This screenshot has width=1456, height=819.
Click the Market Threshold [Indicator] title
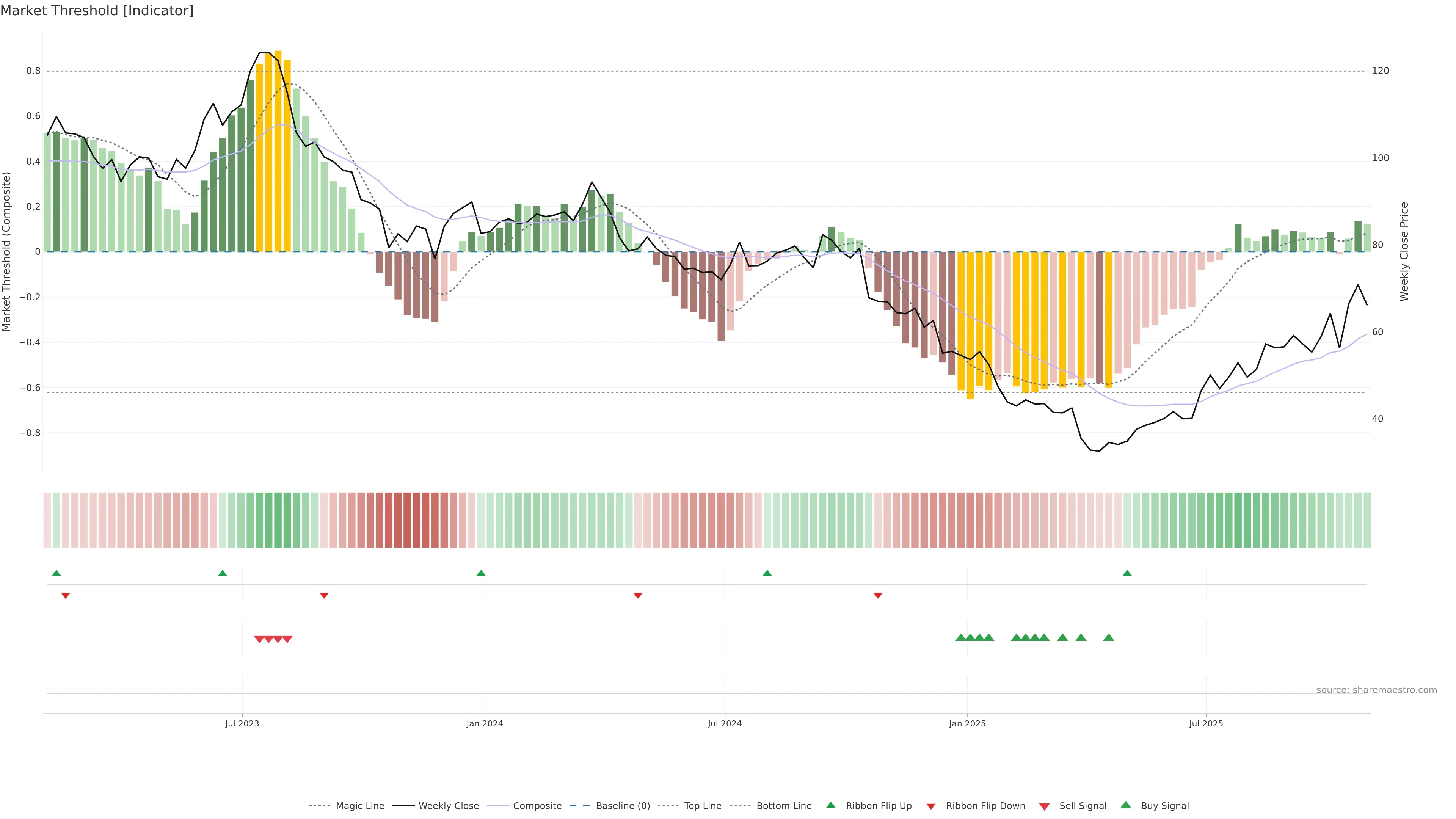click(97, 11)
